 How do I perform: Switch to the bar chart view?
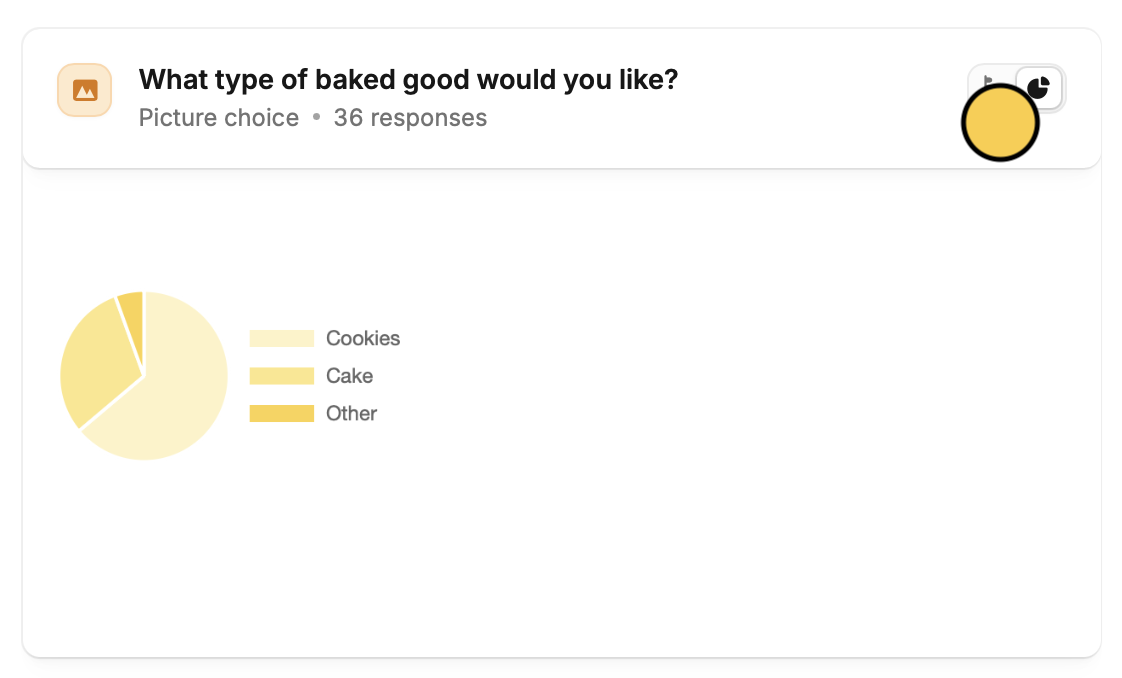989,82
